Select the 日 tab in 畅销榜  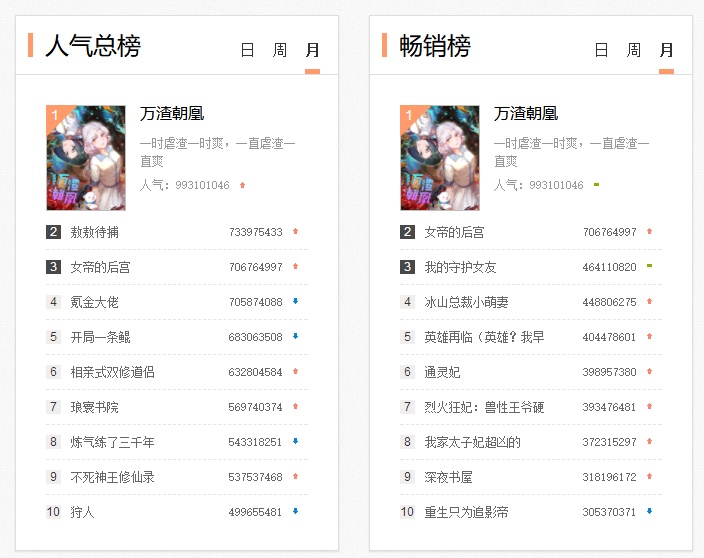click(x=602, y=50)
